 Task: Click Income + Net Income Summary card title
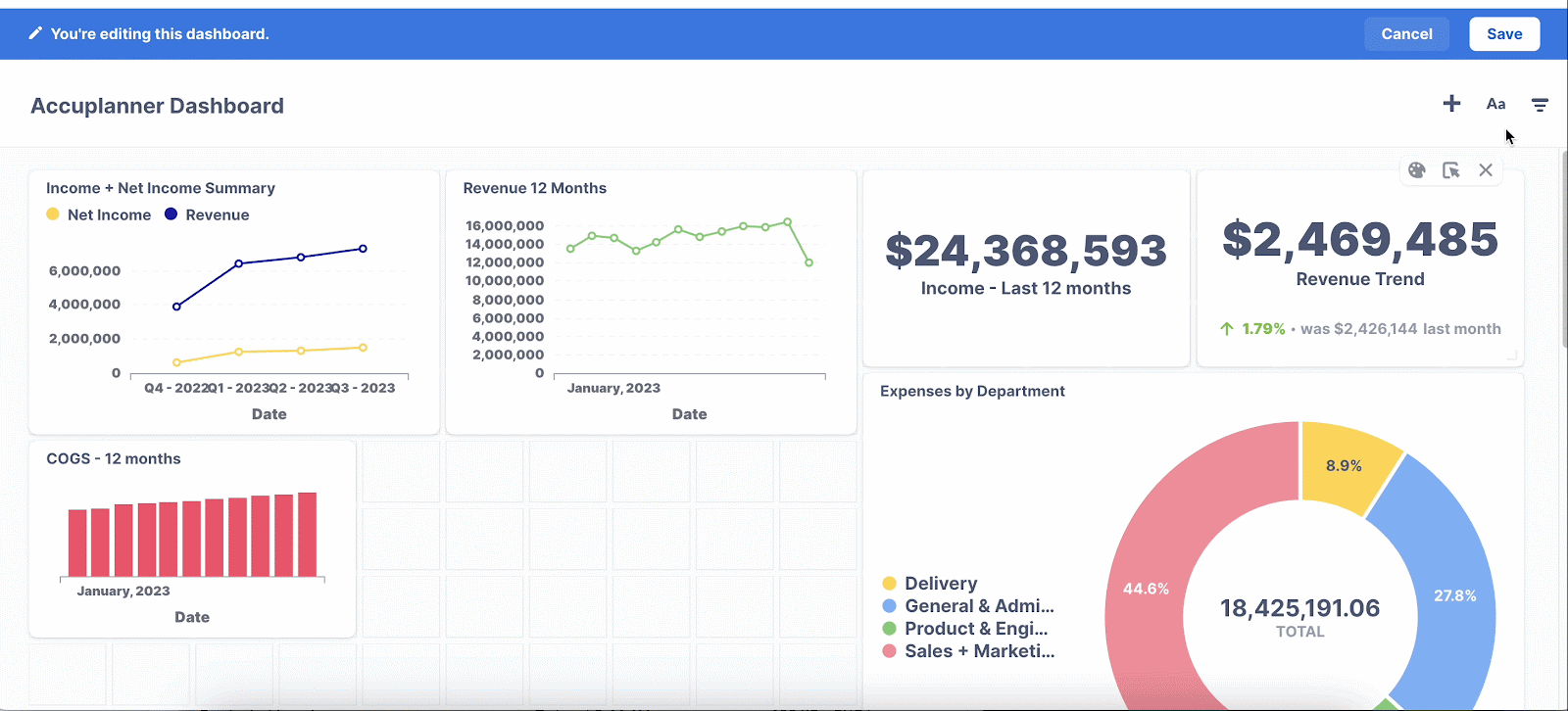[161, 188]
